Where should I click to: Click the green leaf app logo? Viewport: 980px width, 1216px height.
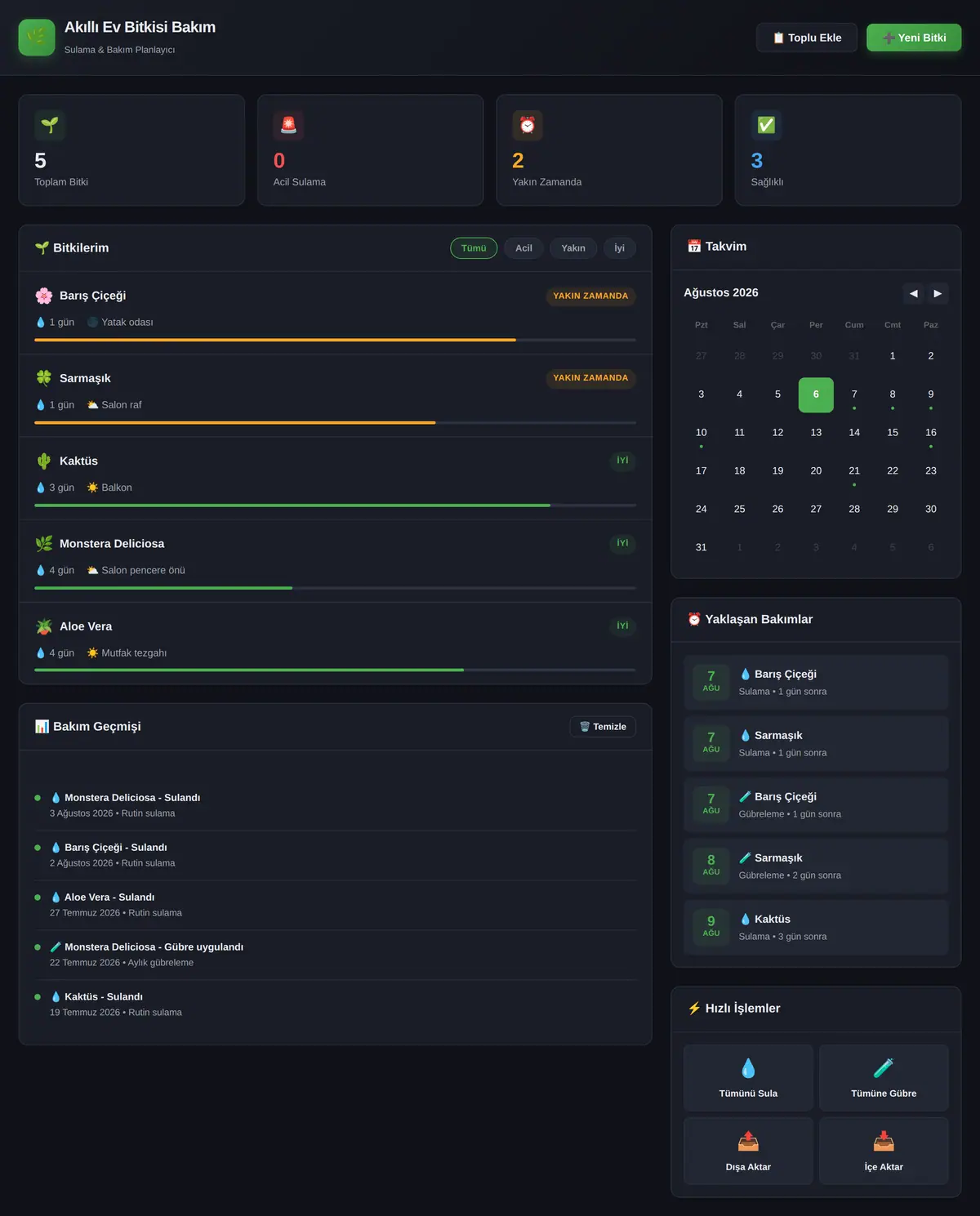click(37, 38)
